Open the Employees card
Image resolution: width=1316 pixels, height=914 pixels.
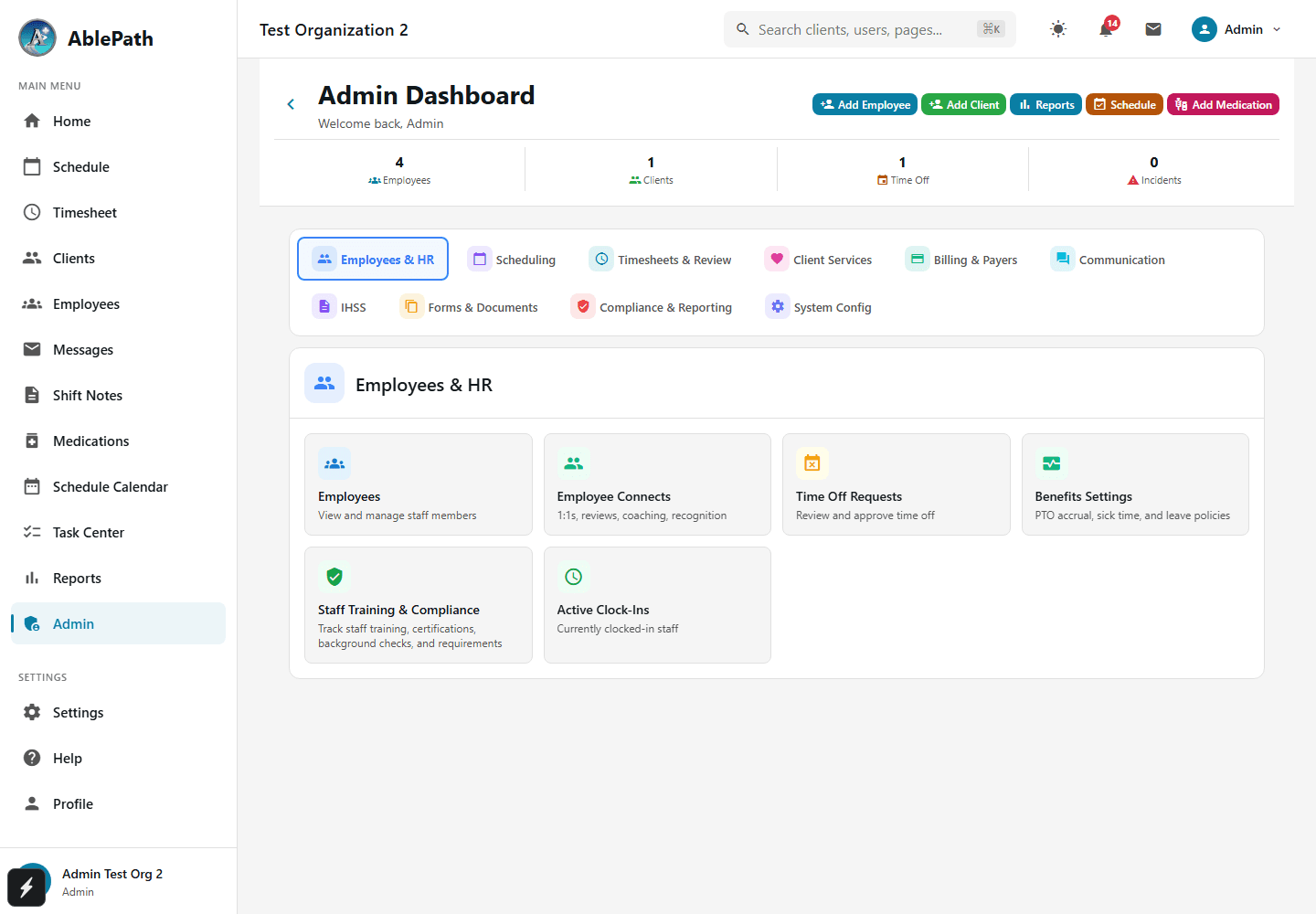[419, 484]
